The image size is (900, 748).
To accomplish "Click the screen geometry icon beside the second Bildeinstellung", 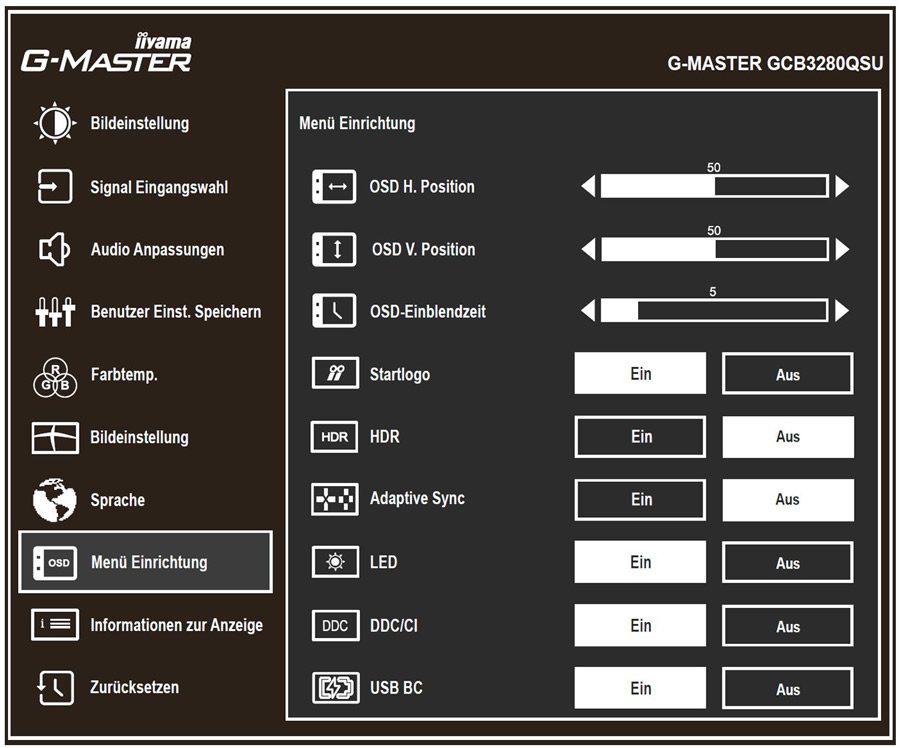I will [55, 437].
